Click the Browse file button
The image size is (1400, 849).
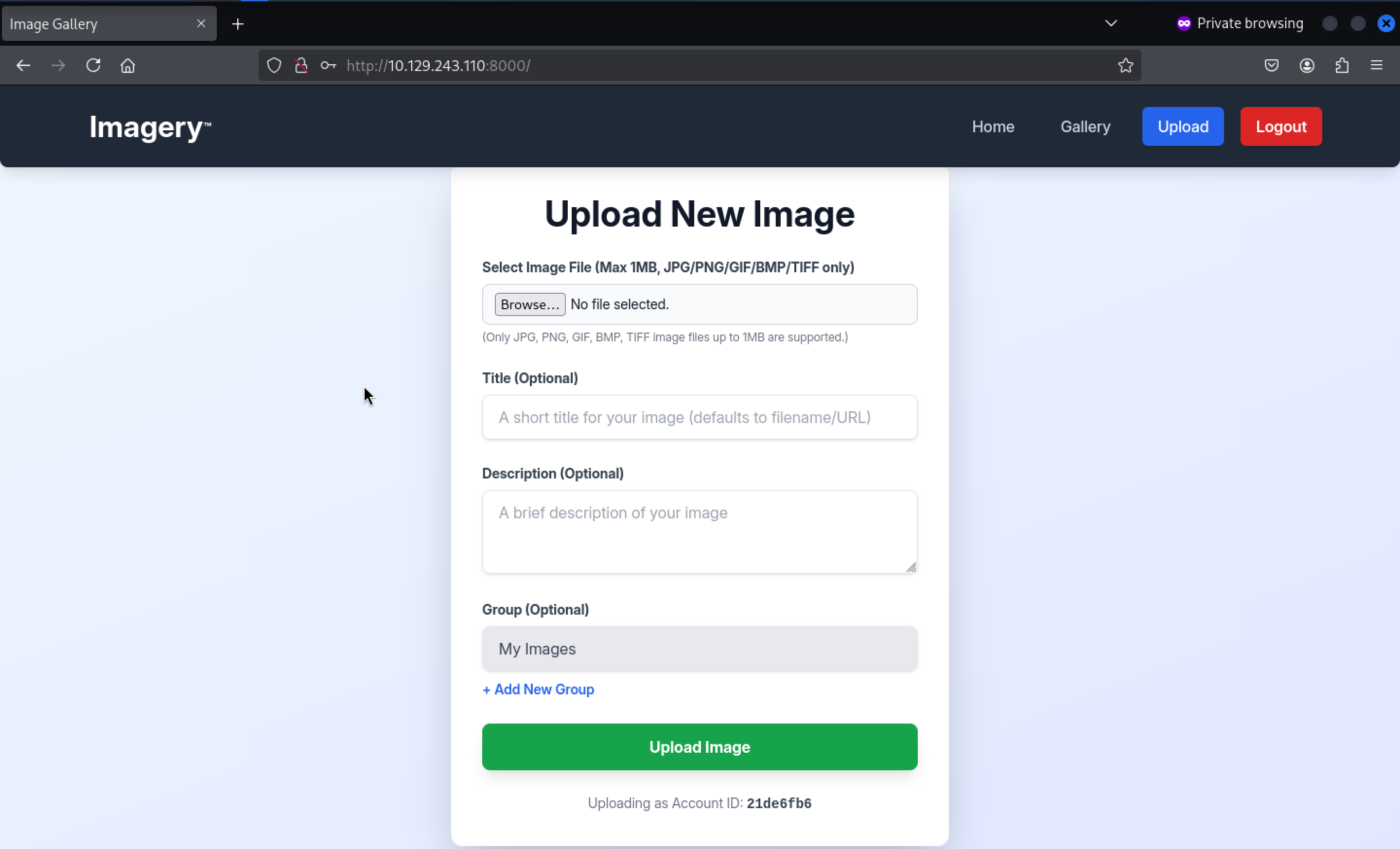[x=529, y=304]
